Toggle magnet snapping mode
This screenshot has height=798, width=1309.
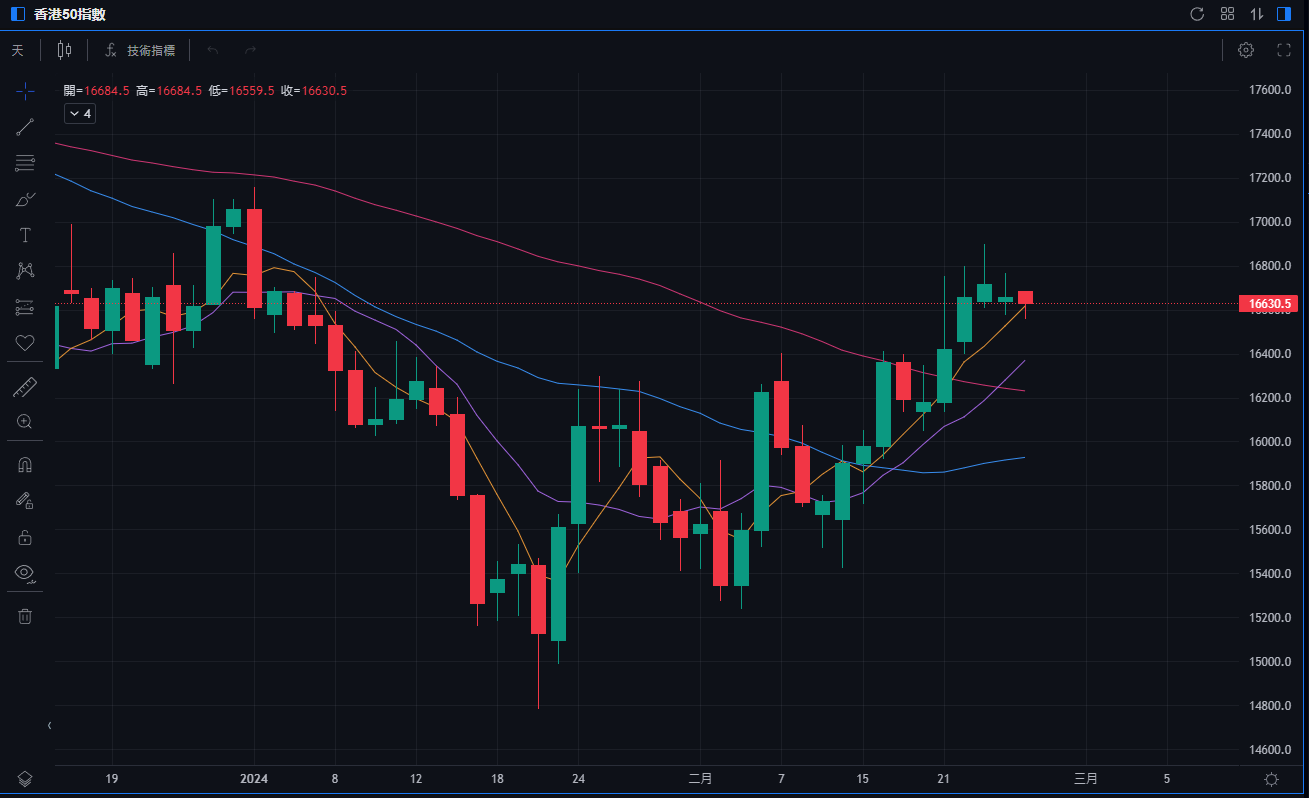tap(25, 465)
